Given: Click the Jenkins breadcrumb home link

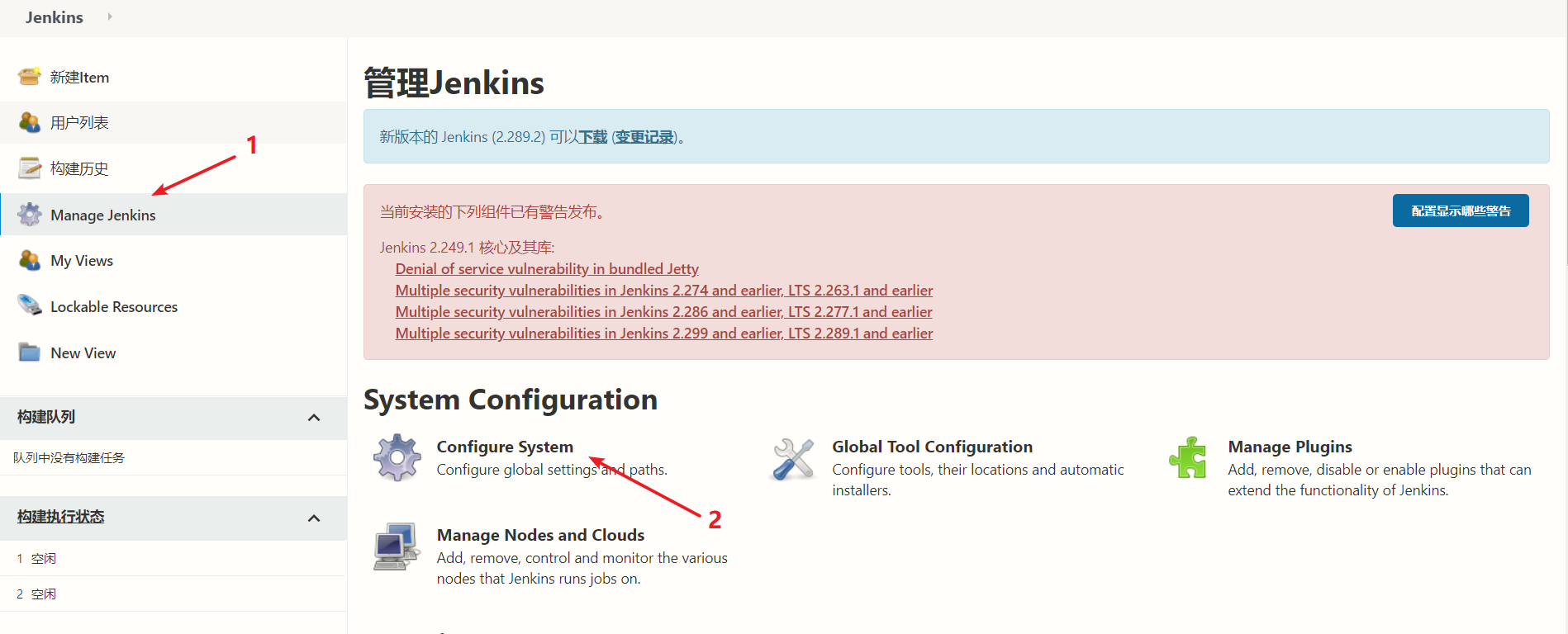Looking at the screenshot, I should click(x=55, y=17).
